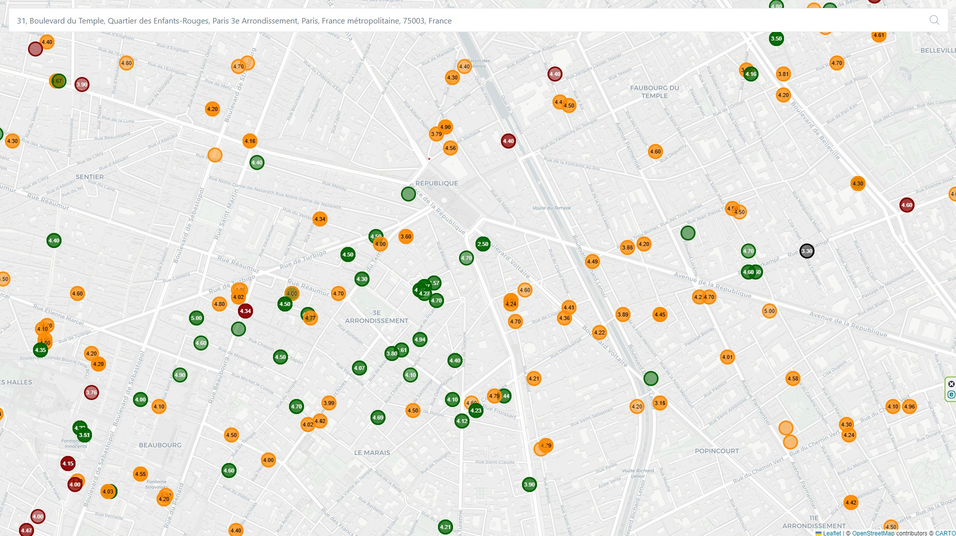This screenshot has height=536, width=956.
Task: Select the orange 4.55 marker
Action: pos(140,474)
